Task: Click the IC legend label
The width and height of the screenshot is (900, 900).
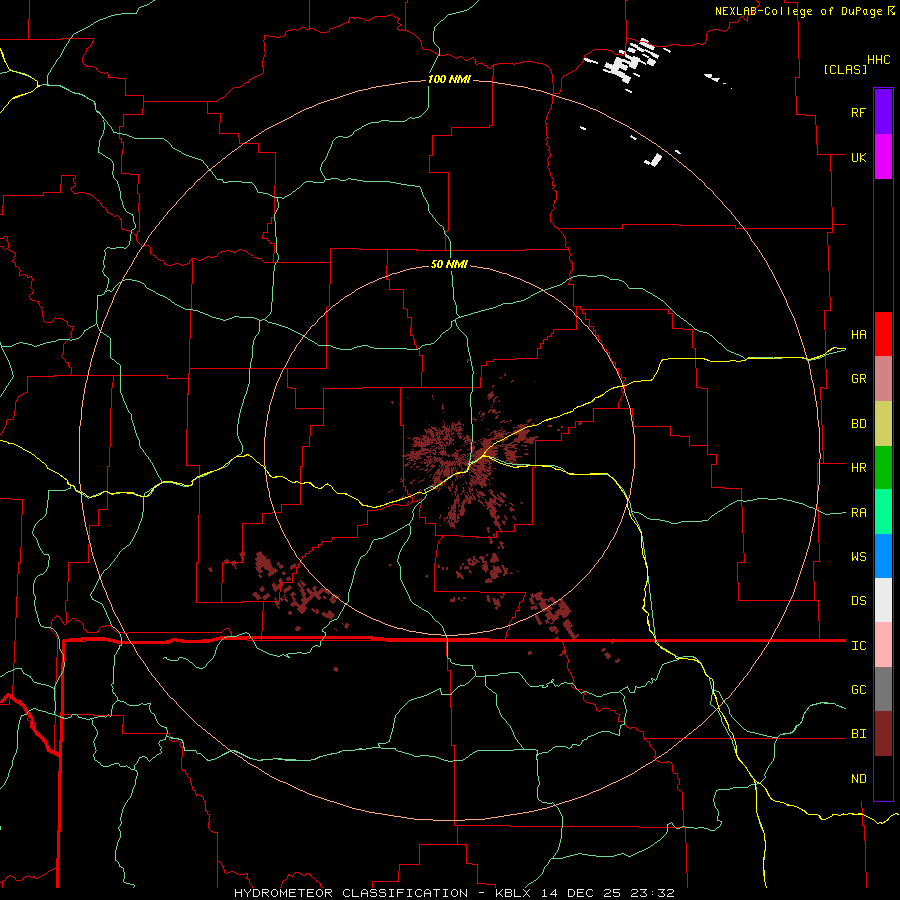Action: coord(858,646)
